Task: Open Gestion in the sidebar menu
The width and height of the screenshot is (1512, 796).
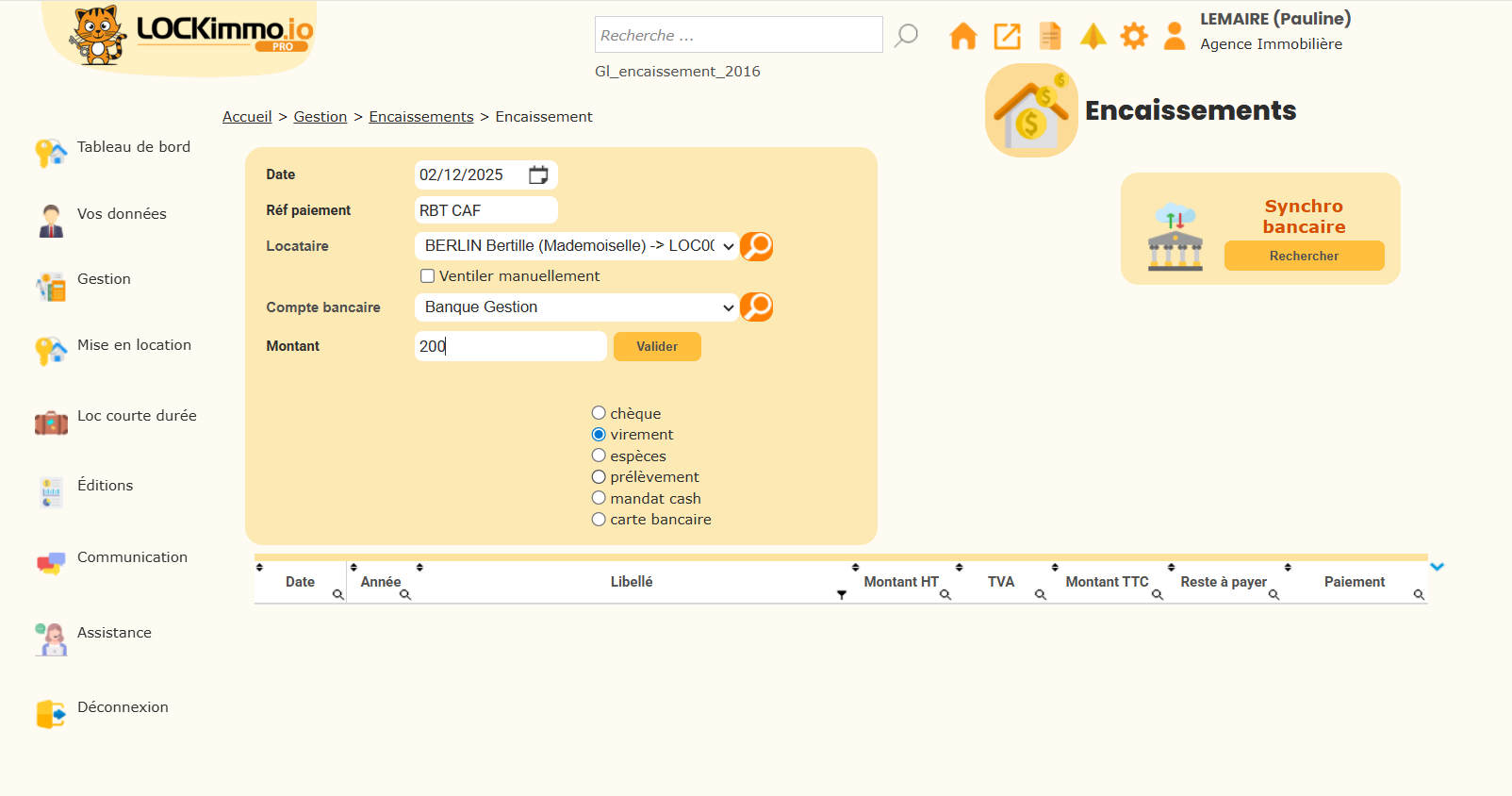Action: [104, 280]
